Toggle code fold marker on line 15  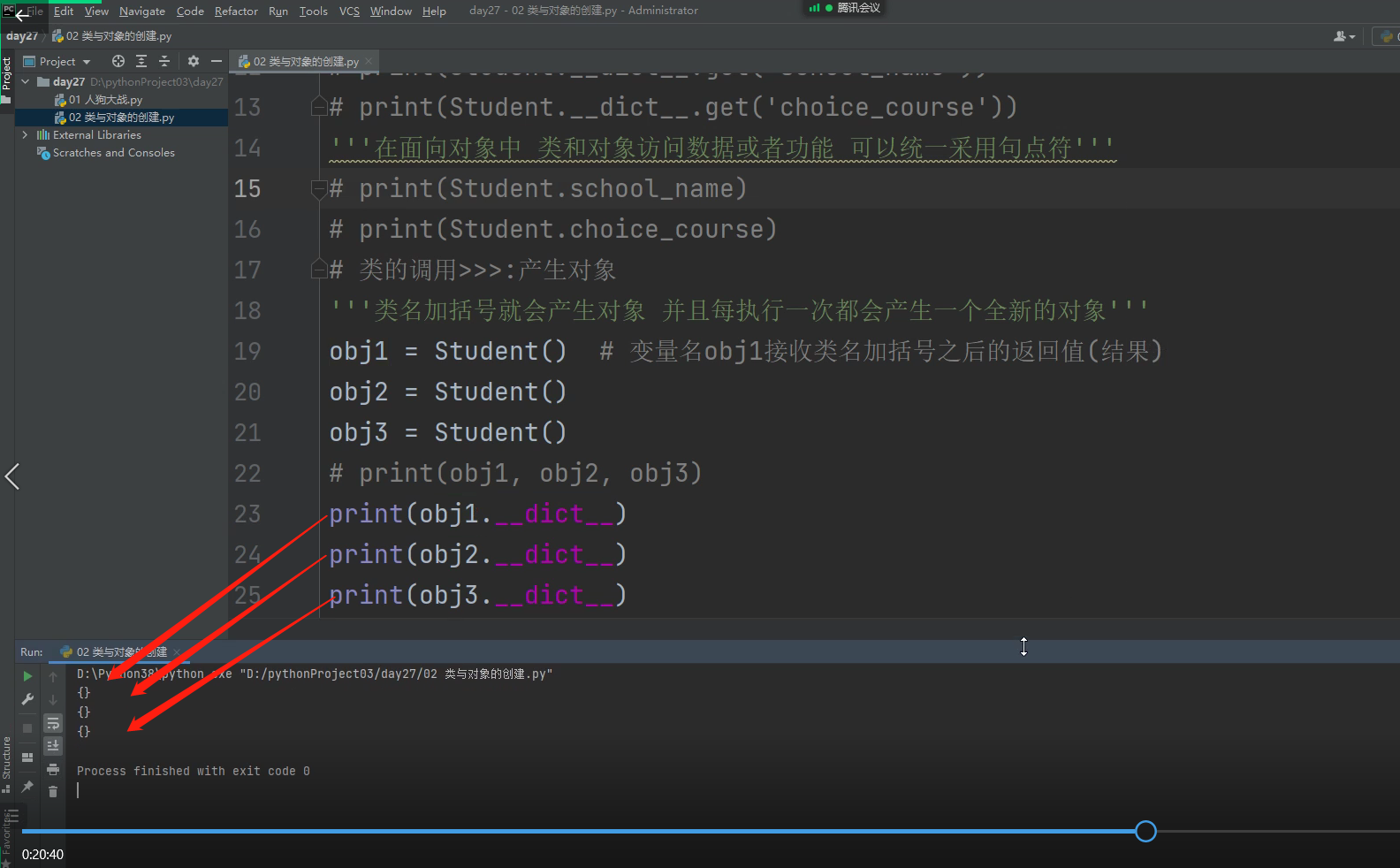coord(319,188)
